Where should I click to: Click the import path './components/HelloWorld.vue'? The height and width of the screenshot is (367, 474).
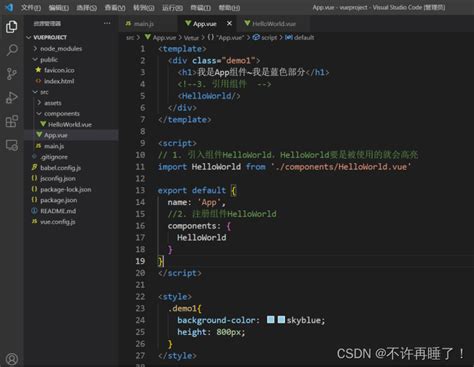tap(341, 167)
